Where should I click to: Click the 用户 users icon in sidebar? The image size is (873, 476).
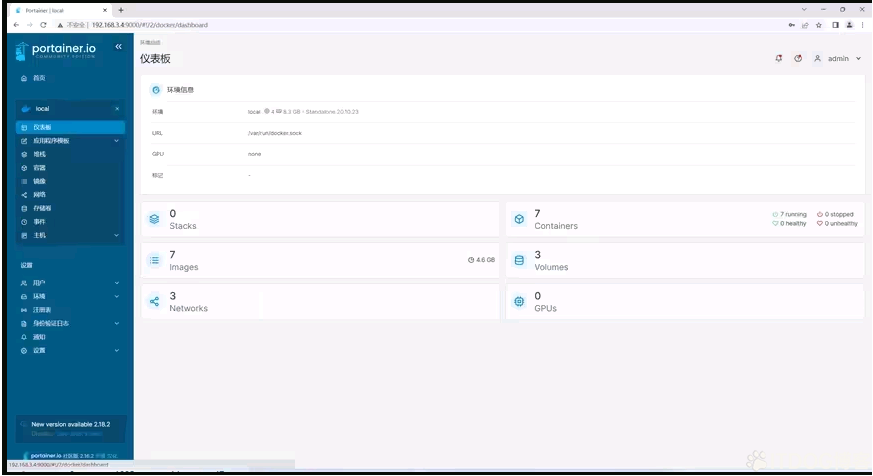pyautogui.click(x=24, y=283)
